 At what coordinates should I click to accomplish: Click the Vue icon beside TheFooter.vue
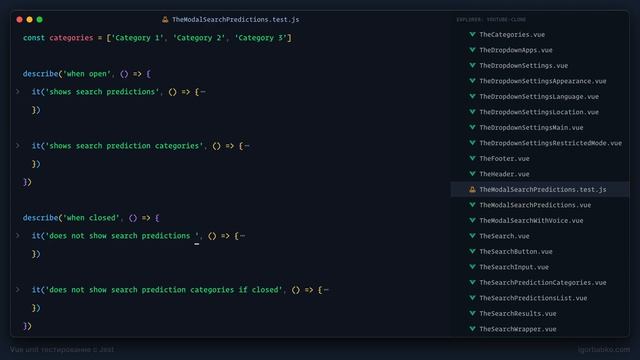pyautogui.click(x=472, y=158)
